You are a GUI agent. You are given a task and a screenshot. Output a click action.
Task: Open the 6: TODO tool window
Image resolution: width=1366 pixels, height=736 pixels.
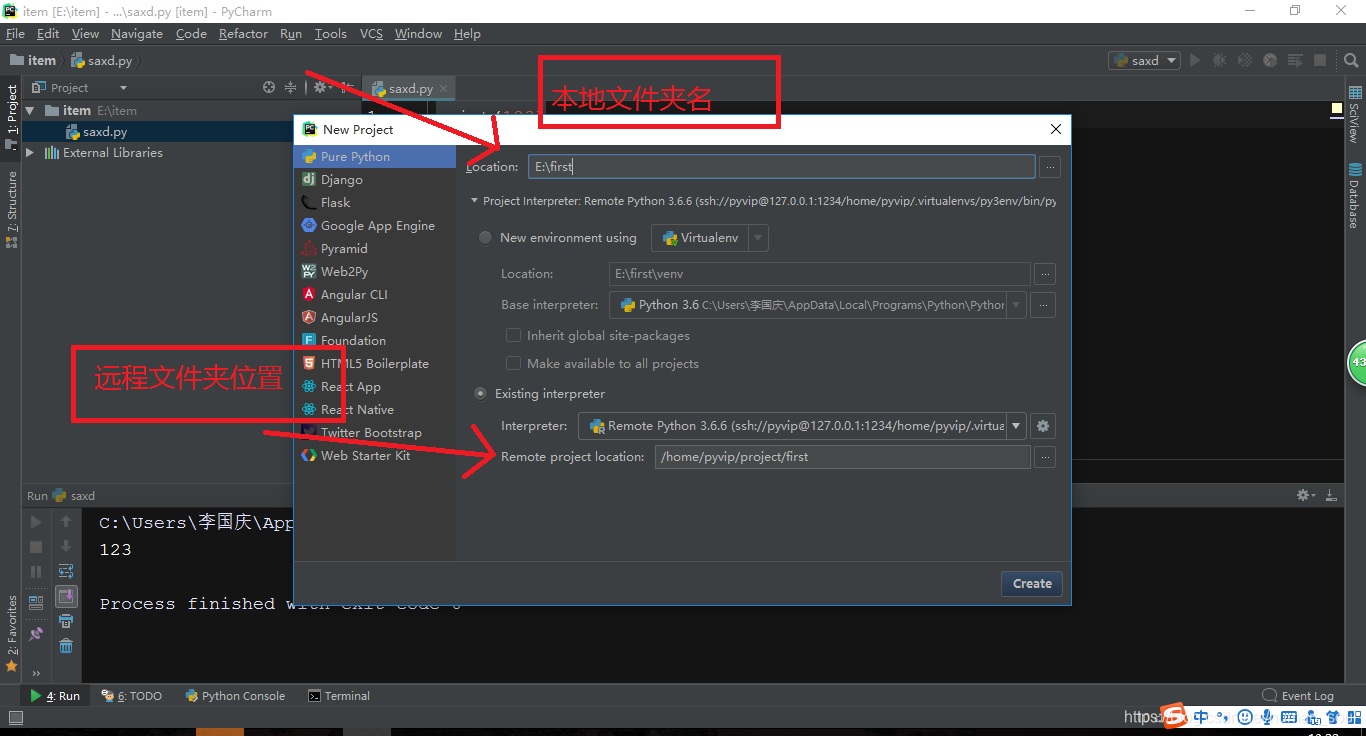tap(132, 696)
